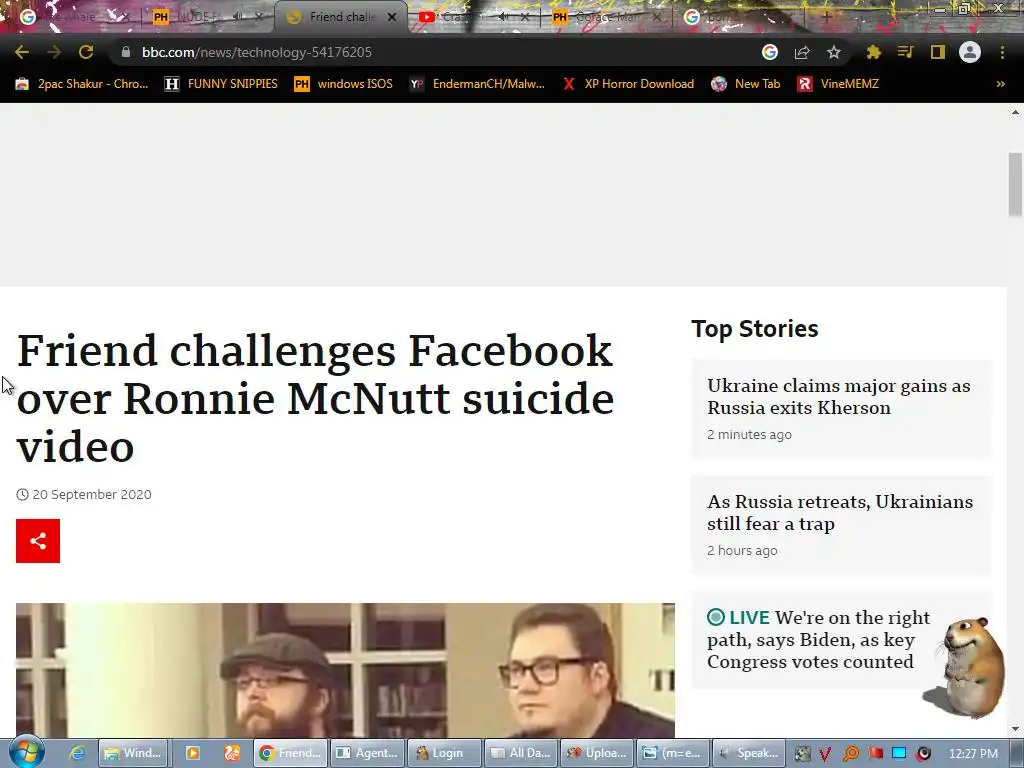Click the article photo of two men

coord(345,670)
